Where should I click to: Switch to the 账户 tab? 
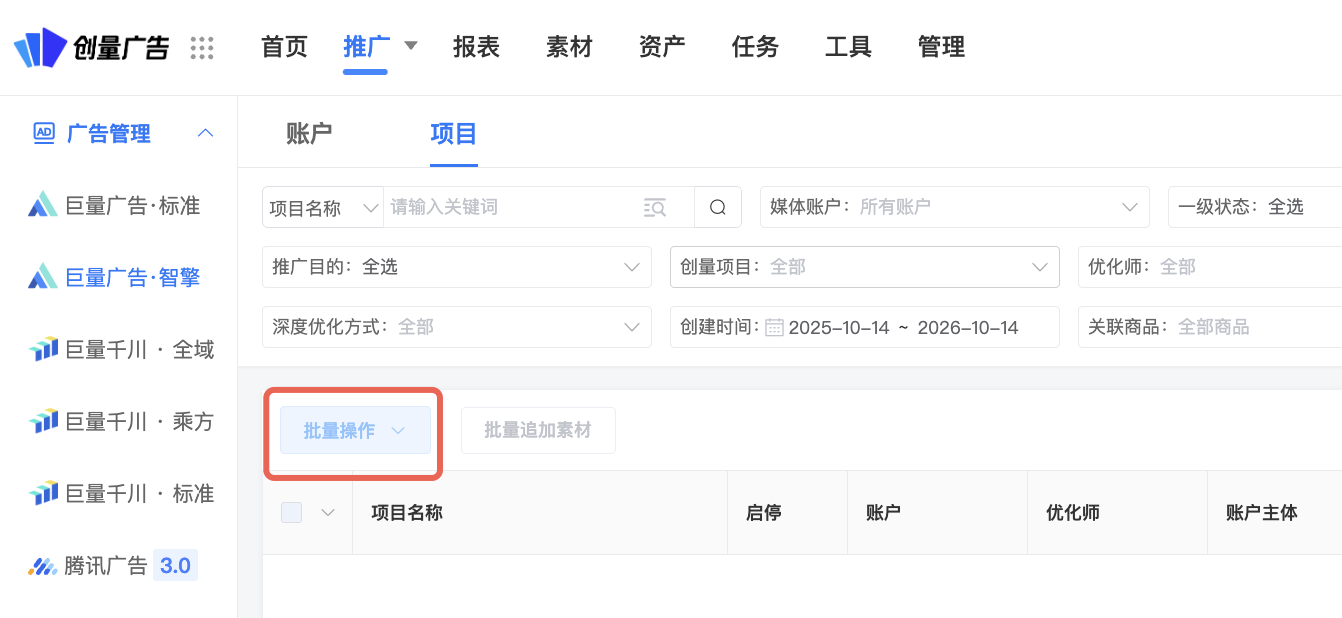[x=309, y=133]
